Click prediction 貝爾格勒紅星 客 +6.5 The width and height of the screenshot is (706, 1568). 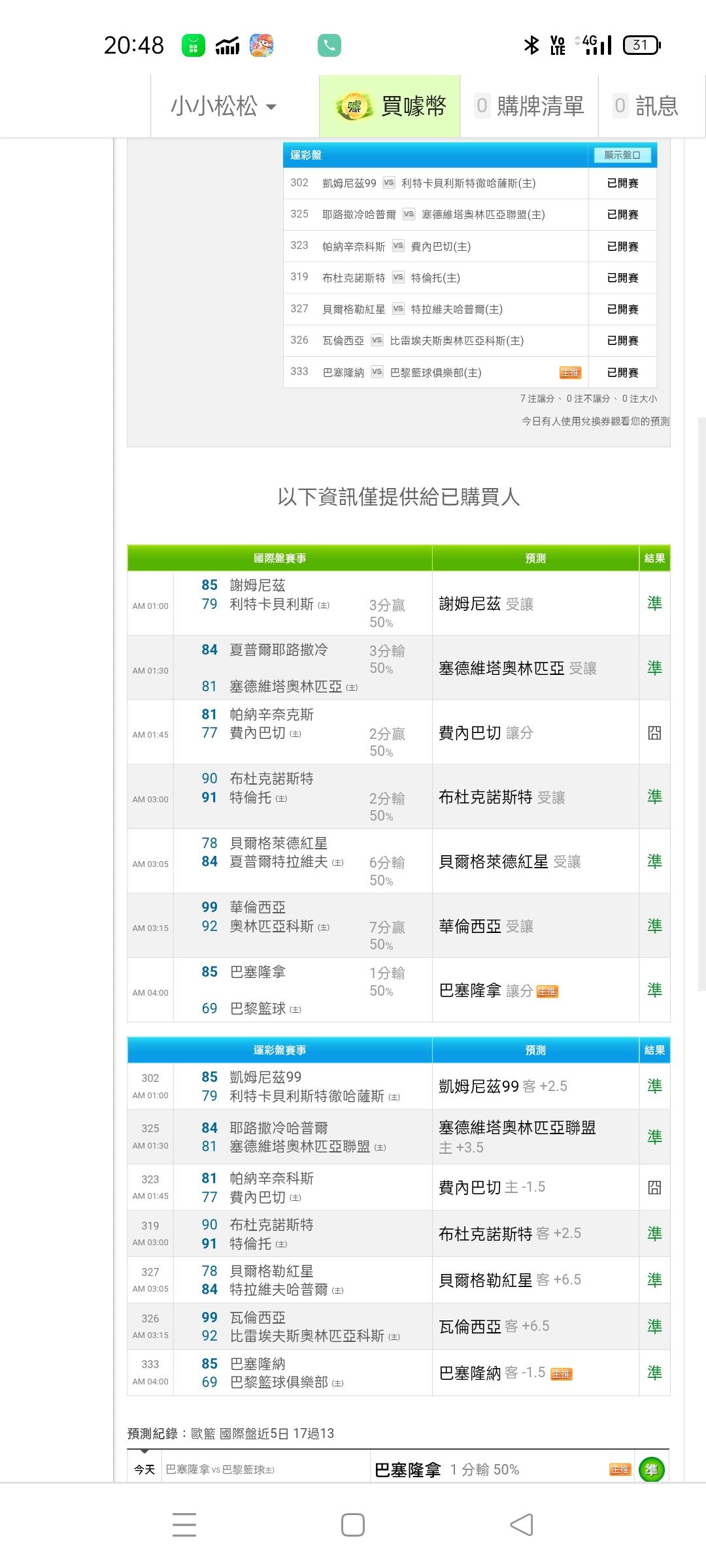(509, 1279)
